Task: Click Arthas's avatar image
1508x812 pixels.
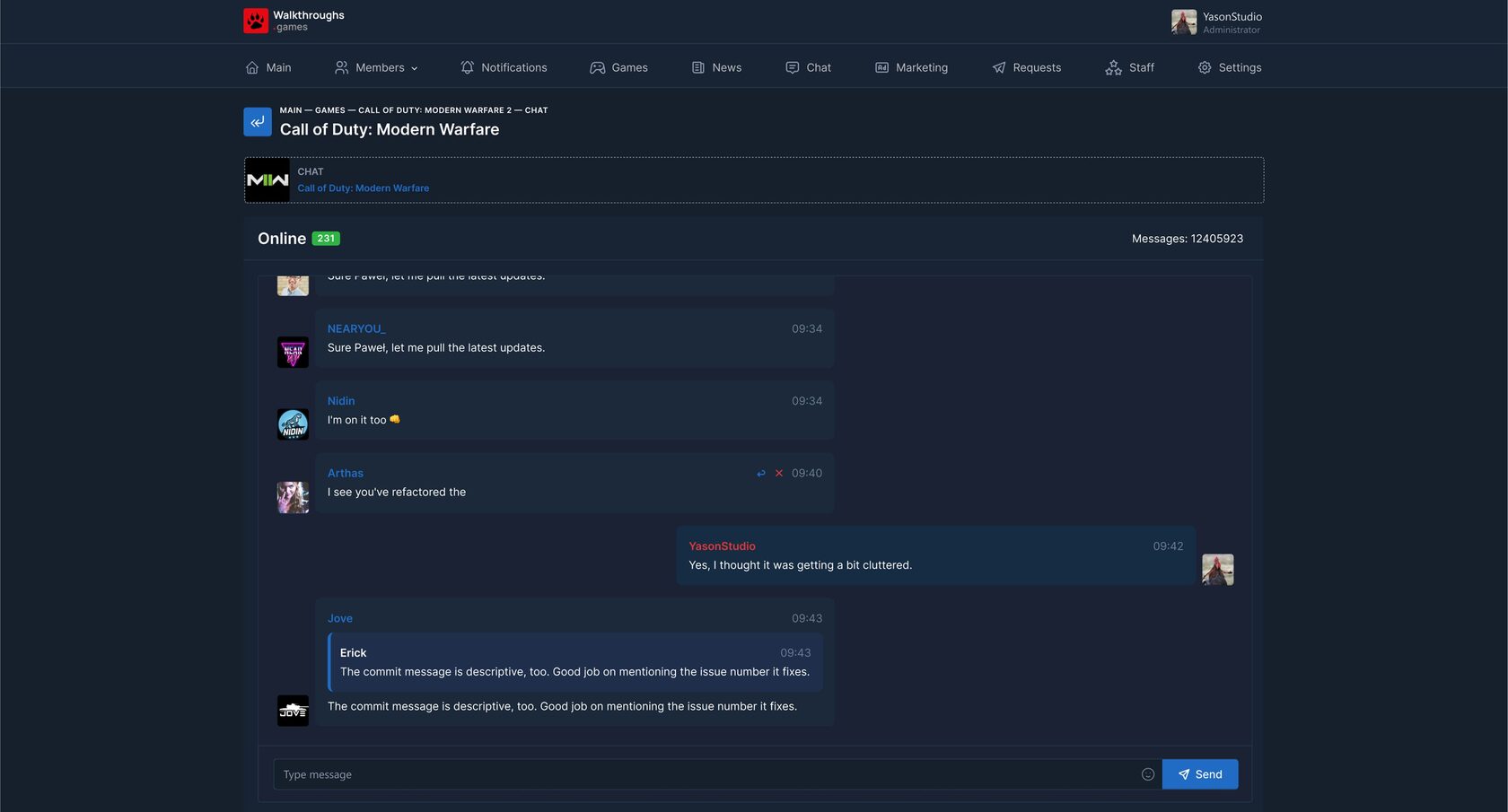Action: [x=293, y=497]
